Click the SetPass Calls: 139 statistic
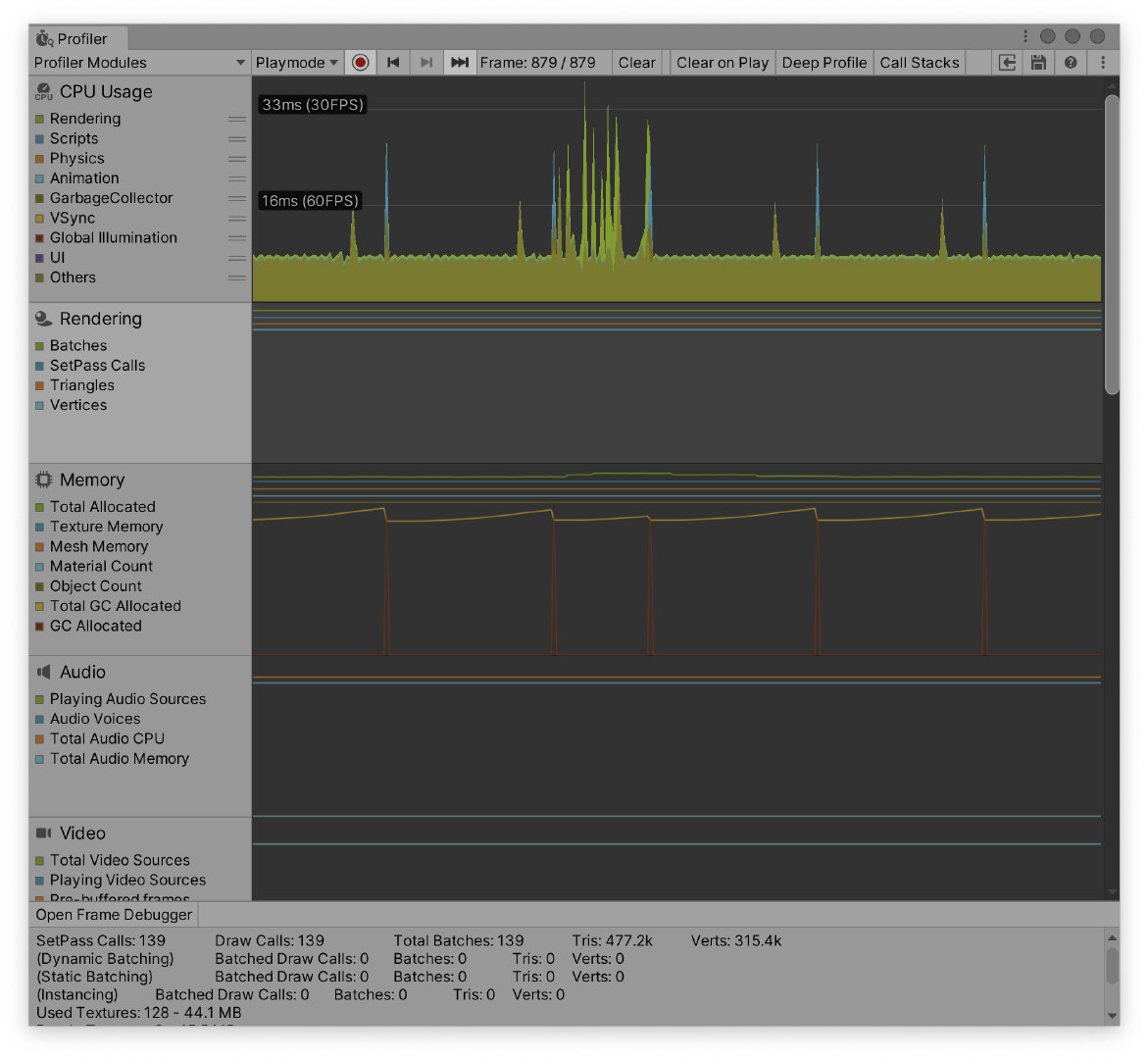This screenshot has width=1148, height=1059. click(100, 940)
